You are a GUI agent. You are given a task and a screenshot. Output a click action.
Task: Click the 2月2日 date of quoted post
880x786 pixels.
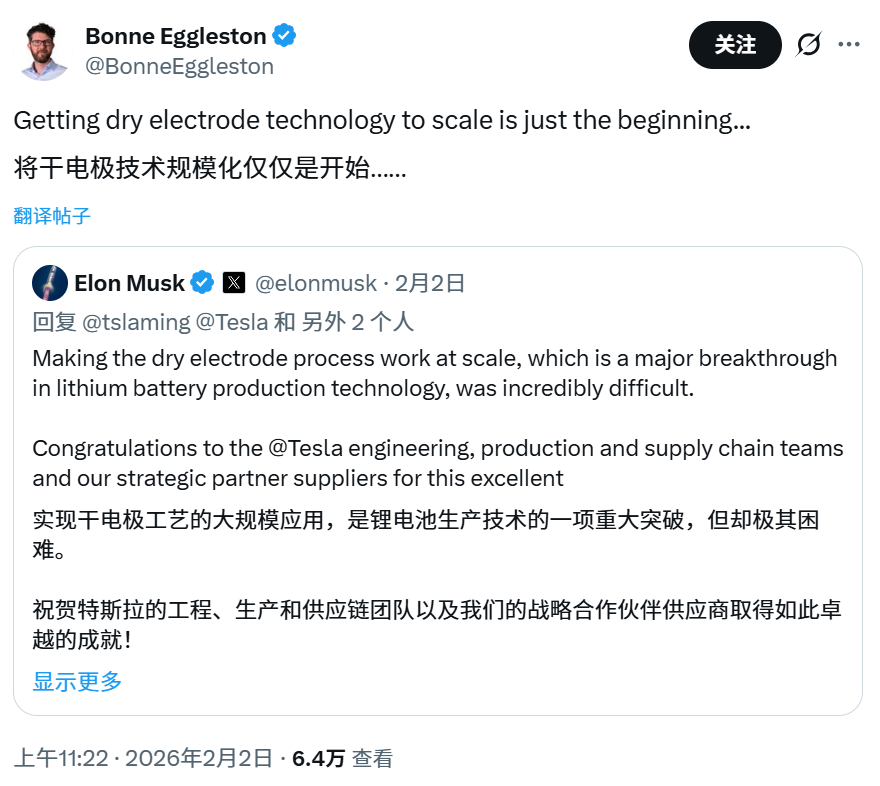pyautogui.click(x=430, y=283)
